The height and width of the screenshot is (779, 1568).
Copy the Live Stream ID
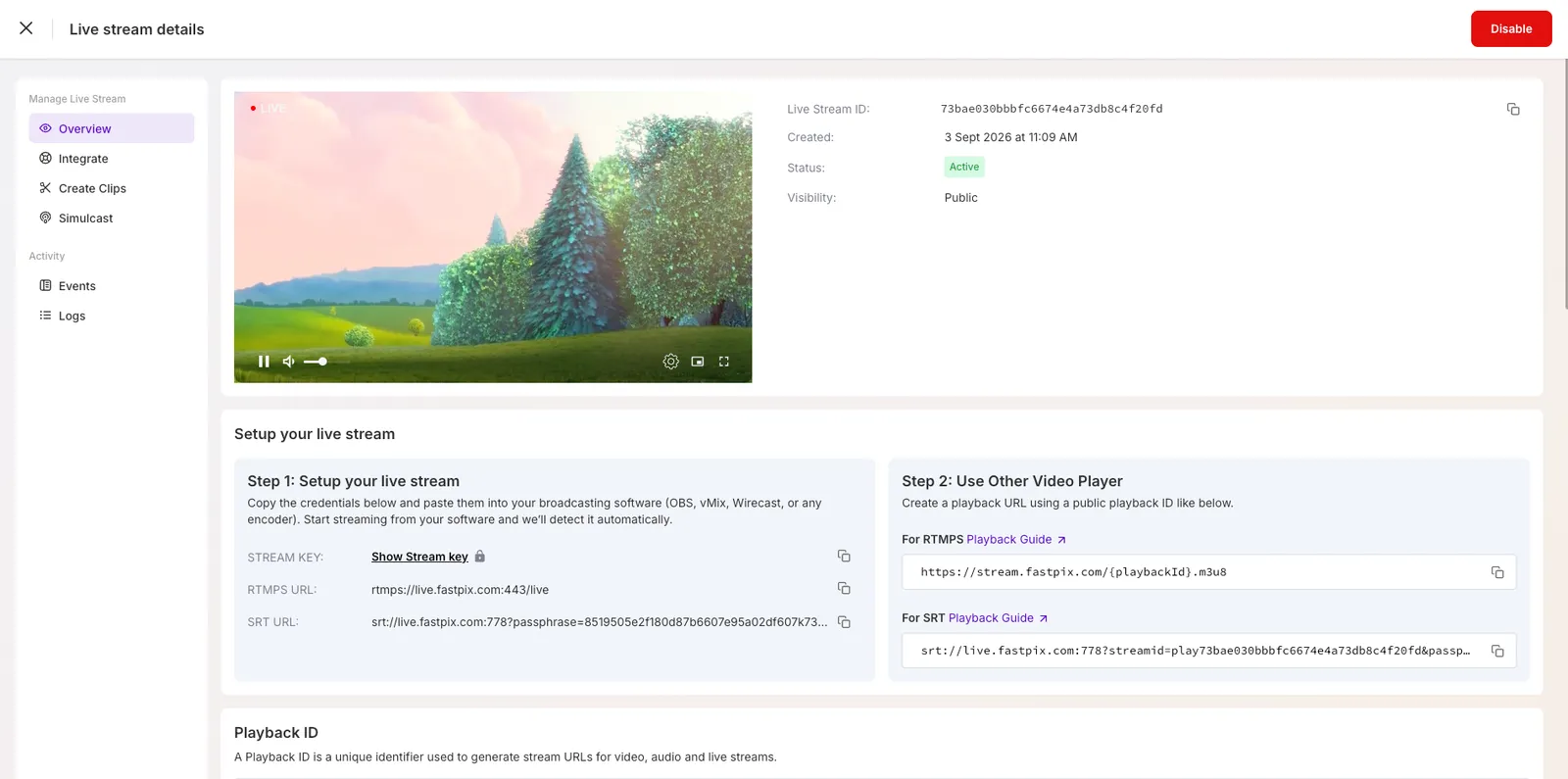tap(1513, 109)
